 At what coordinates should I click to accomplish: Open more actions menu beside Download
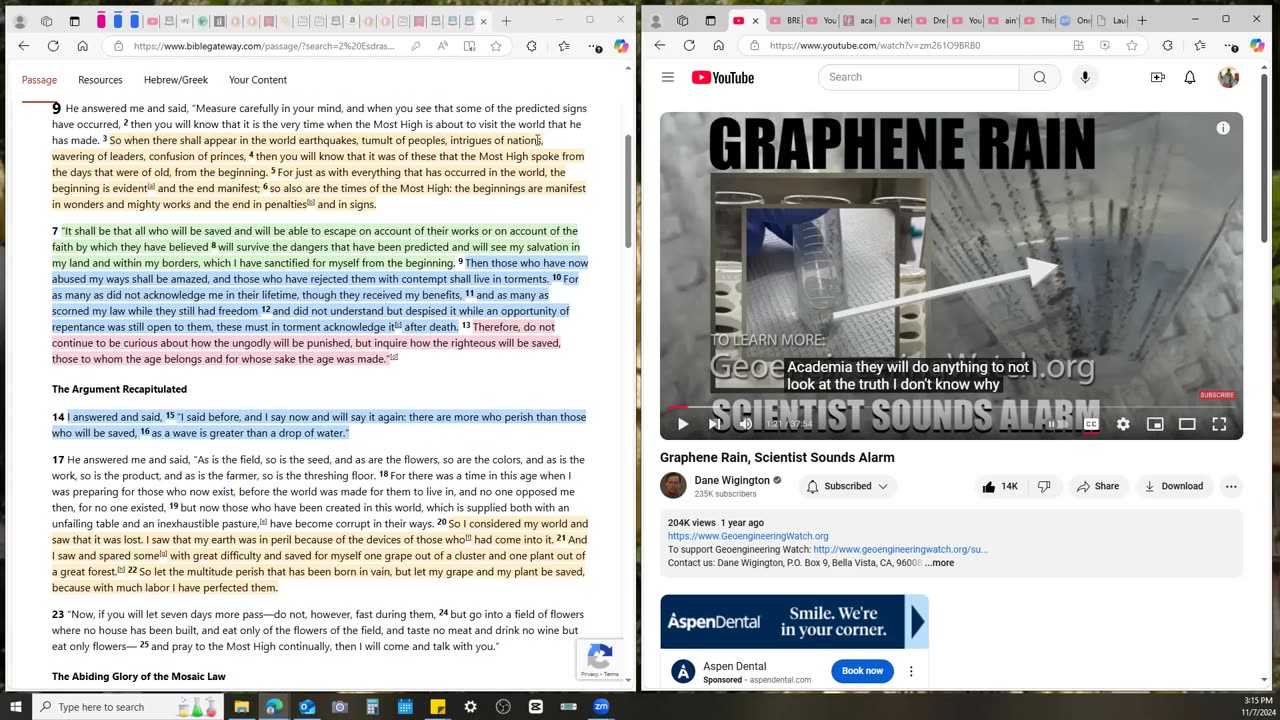(x=1231, y=486)
